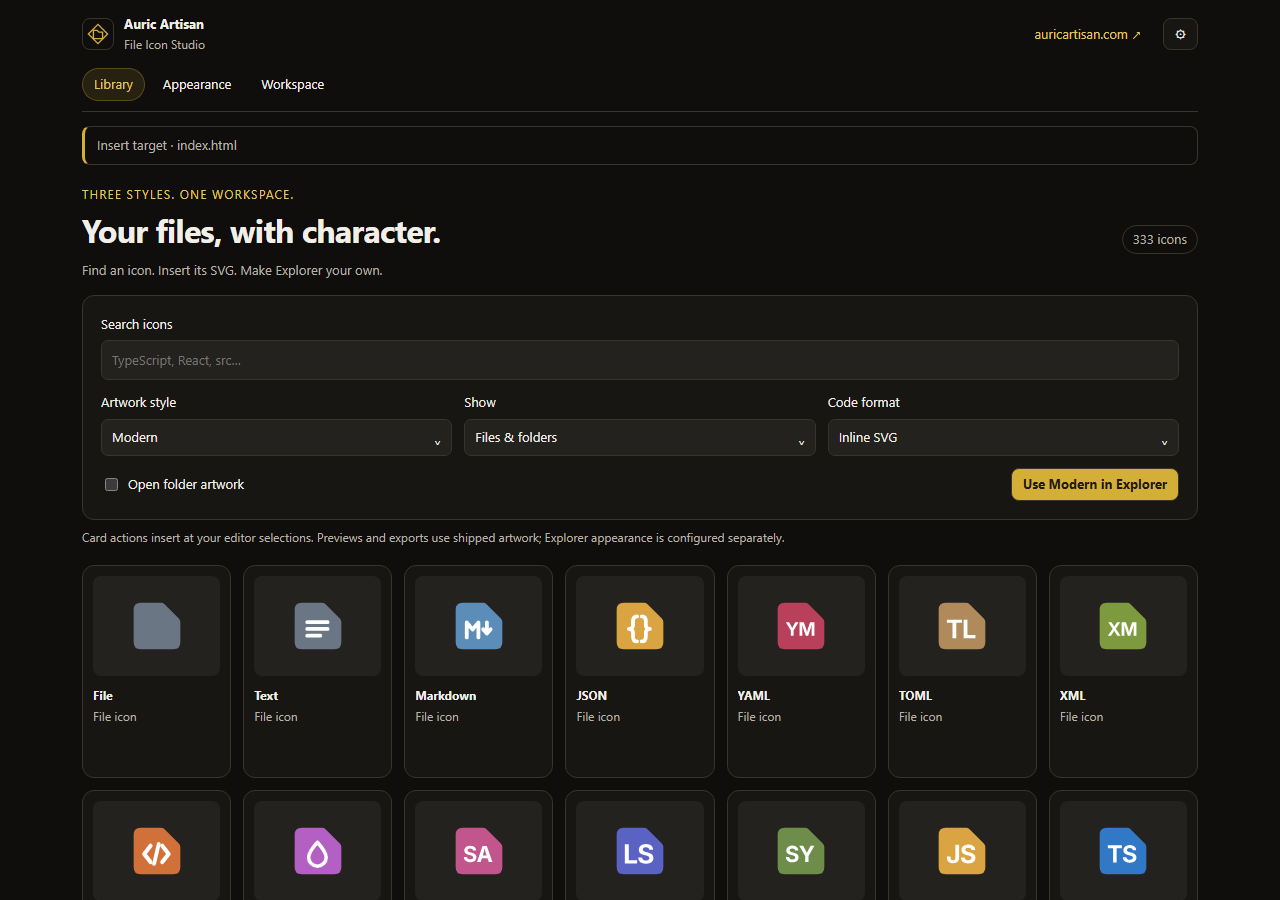Visit the auricartisan.com link
1280x900 pixels.
click(1087, 34)
